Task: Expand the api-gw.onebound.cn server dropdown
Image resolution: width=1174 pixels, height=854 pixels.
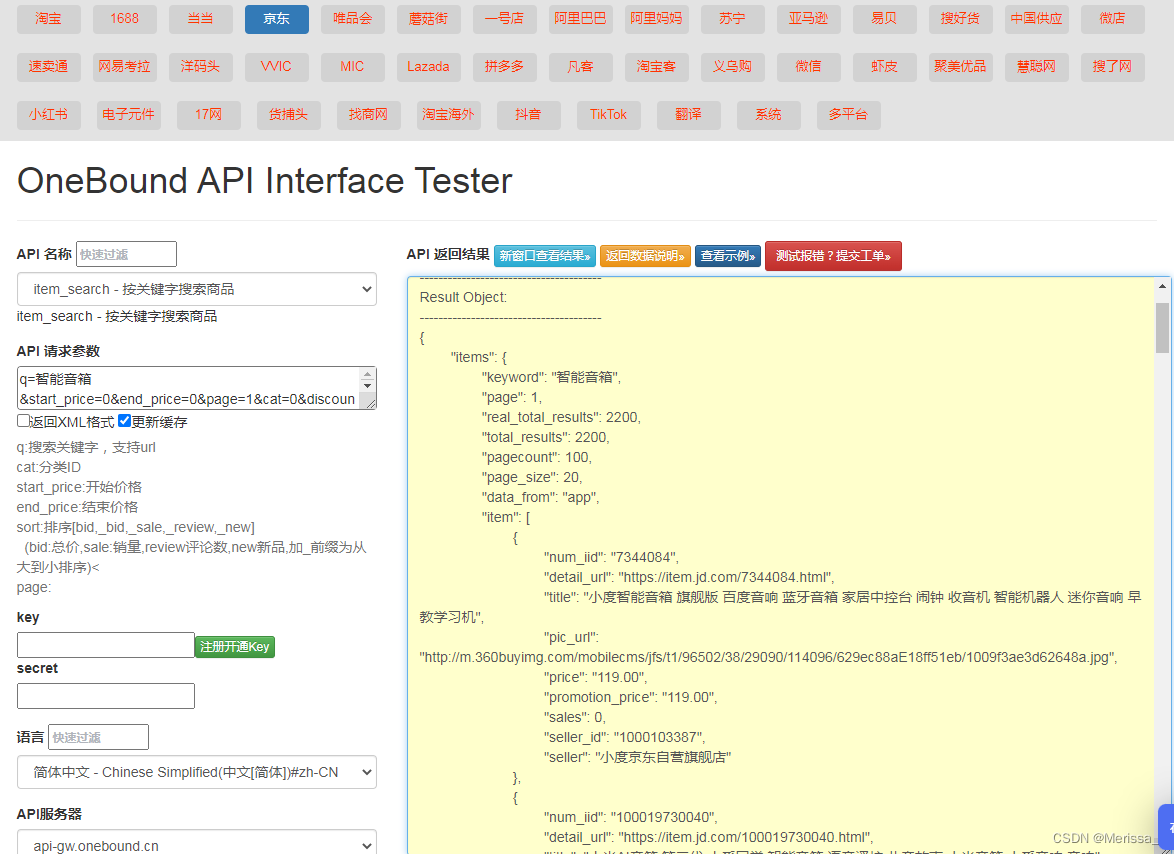Action: tap(197, 842)
